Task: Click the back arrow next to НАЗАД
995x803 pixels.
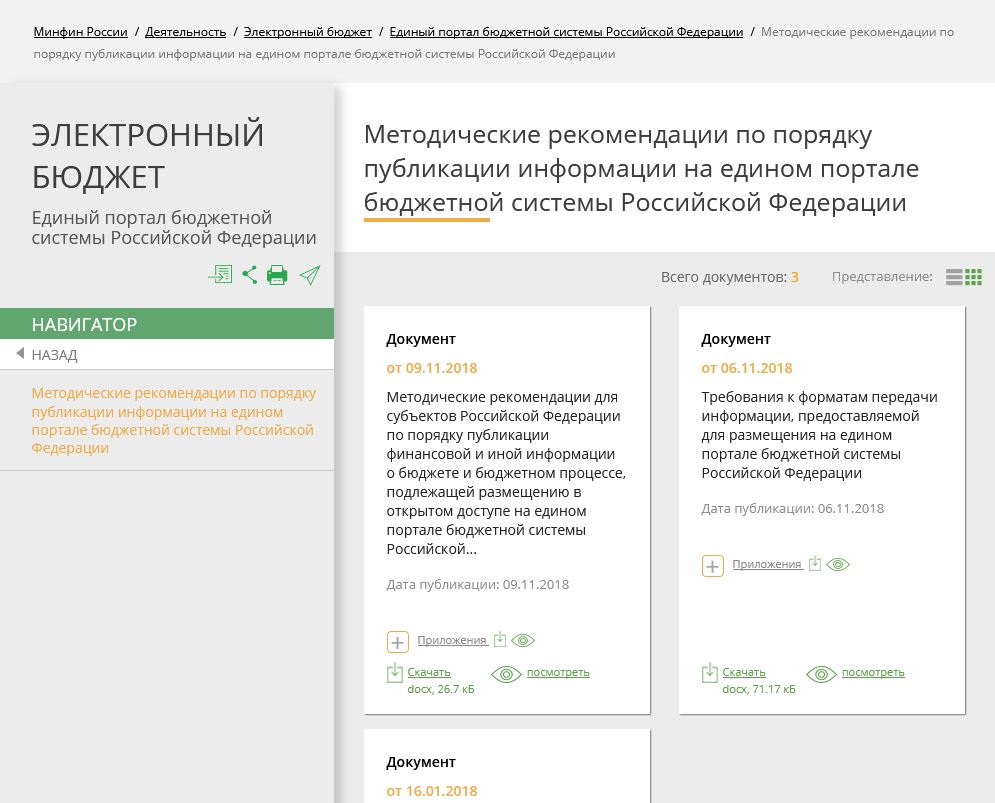Action: click(x=20, y=353)
